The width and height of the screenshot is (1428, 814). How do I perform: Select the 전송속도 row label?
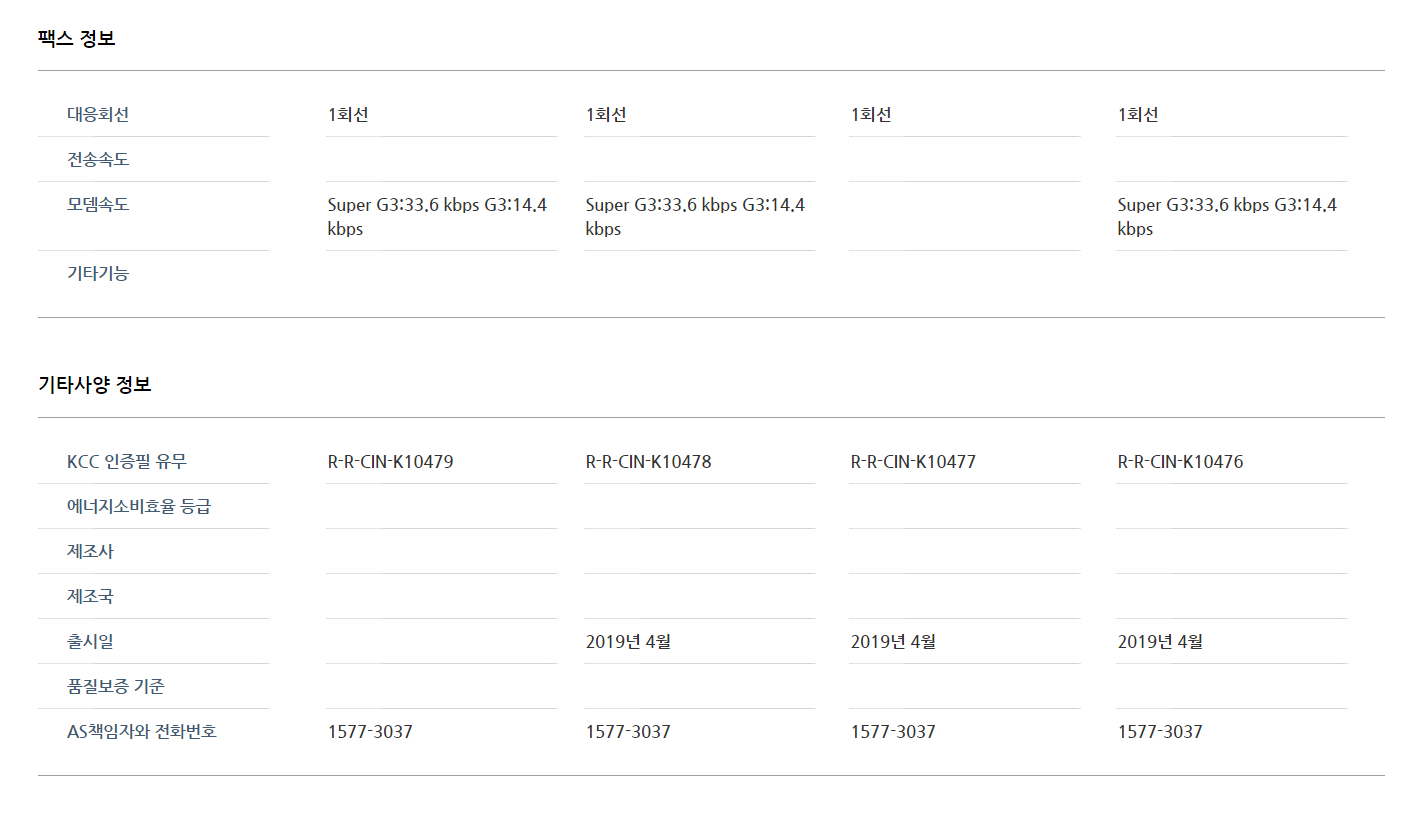click(98, 159)
